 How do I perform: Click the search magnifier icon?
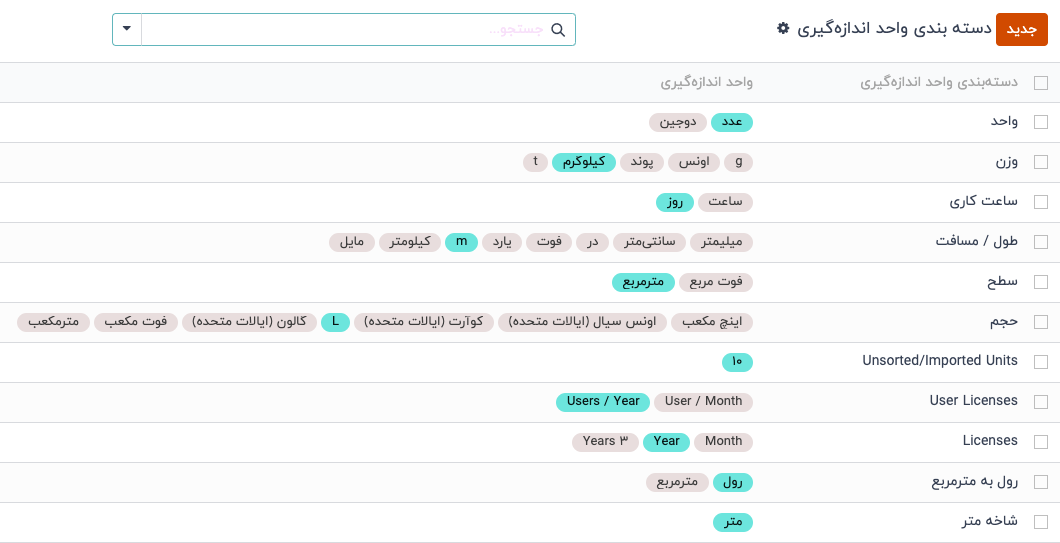click(x=558, y=30)
